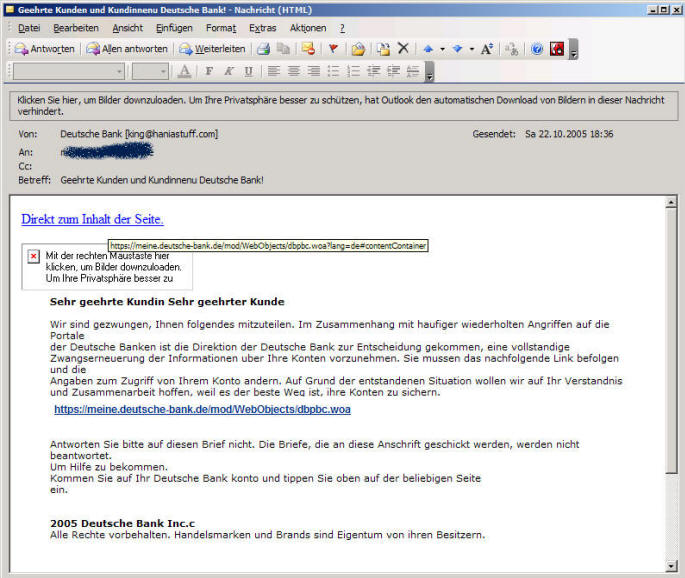The width and height of the screenshot is (685, 578).
Task: Open the Aktionen menu
Action: tap(308, 28)
